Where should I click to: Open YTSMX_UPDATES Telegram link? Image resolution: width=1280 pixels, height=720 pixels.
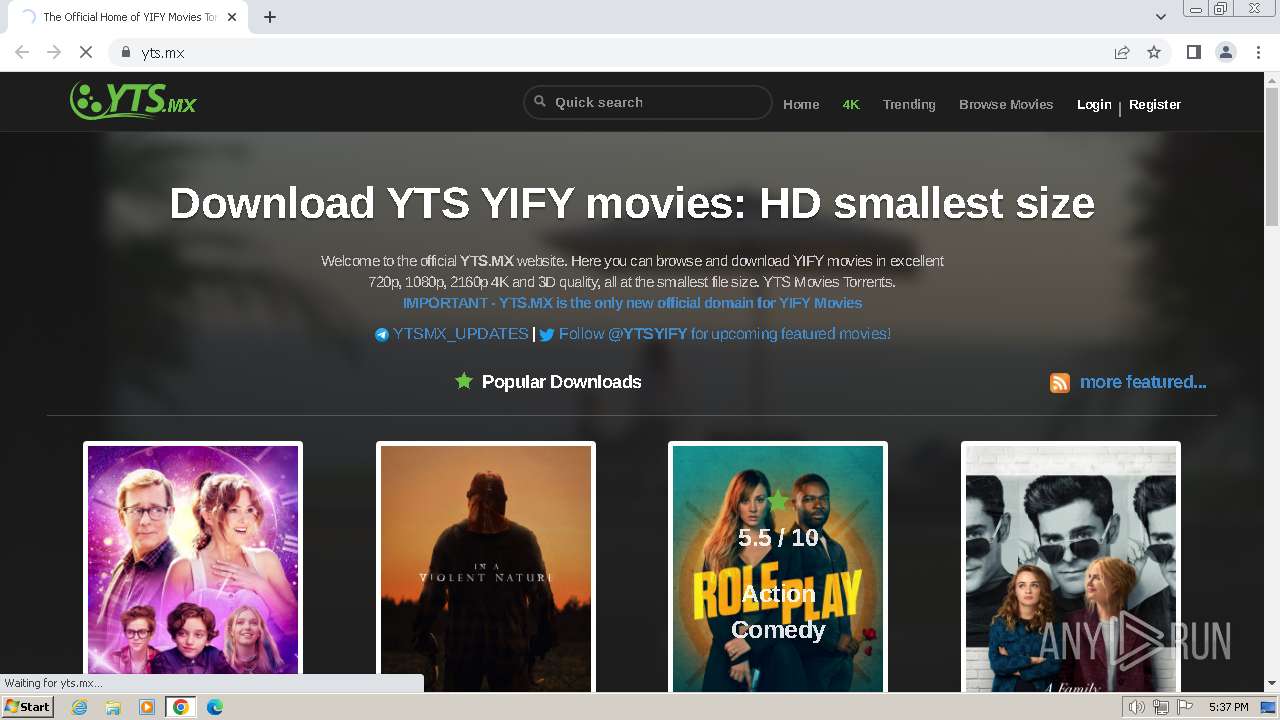click(460, 334)
